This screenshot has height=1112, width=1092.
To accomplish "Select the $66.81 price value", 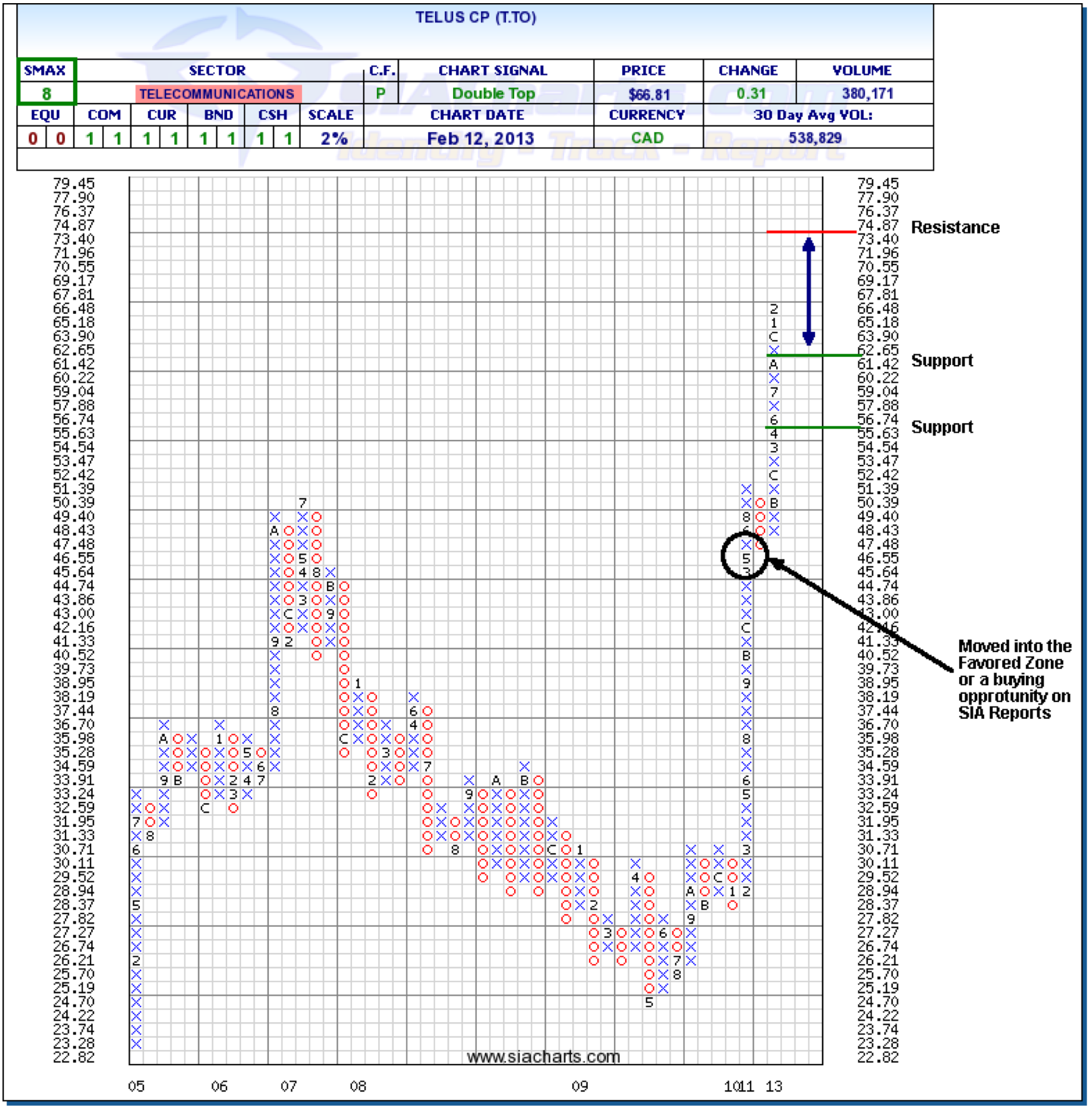I will 648,94.
